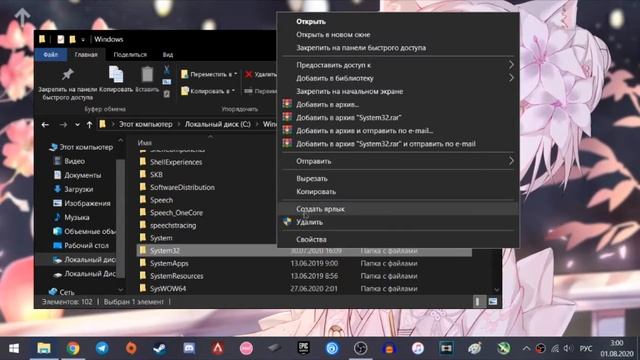Choose Открыть in the context menu
This screenshot has height=360, width=640.
(x=398, y=22)
